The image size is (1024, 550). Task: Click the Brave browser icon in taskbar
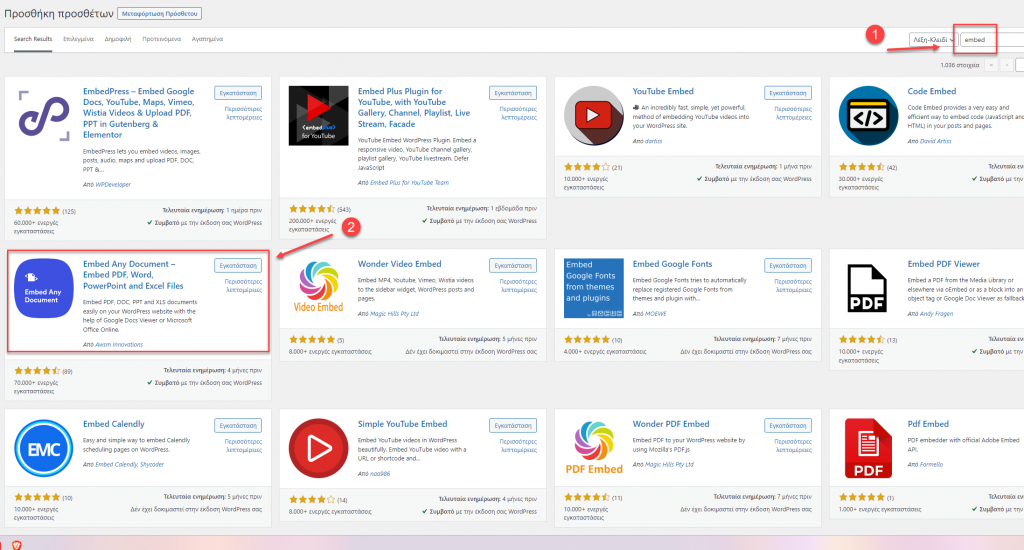tap(16, 545)
